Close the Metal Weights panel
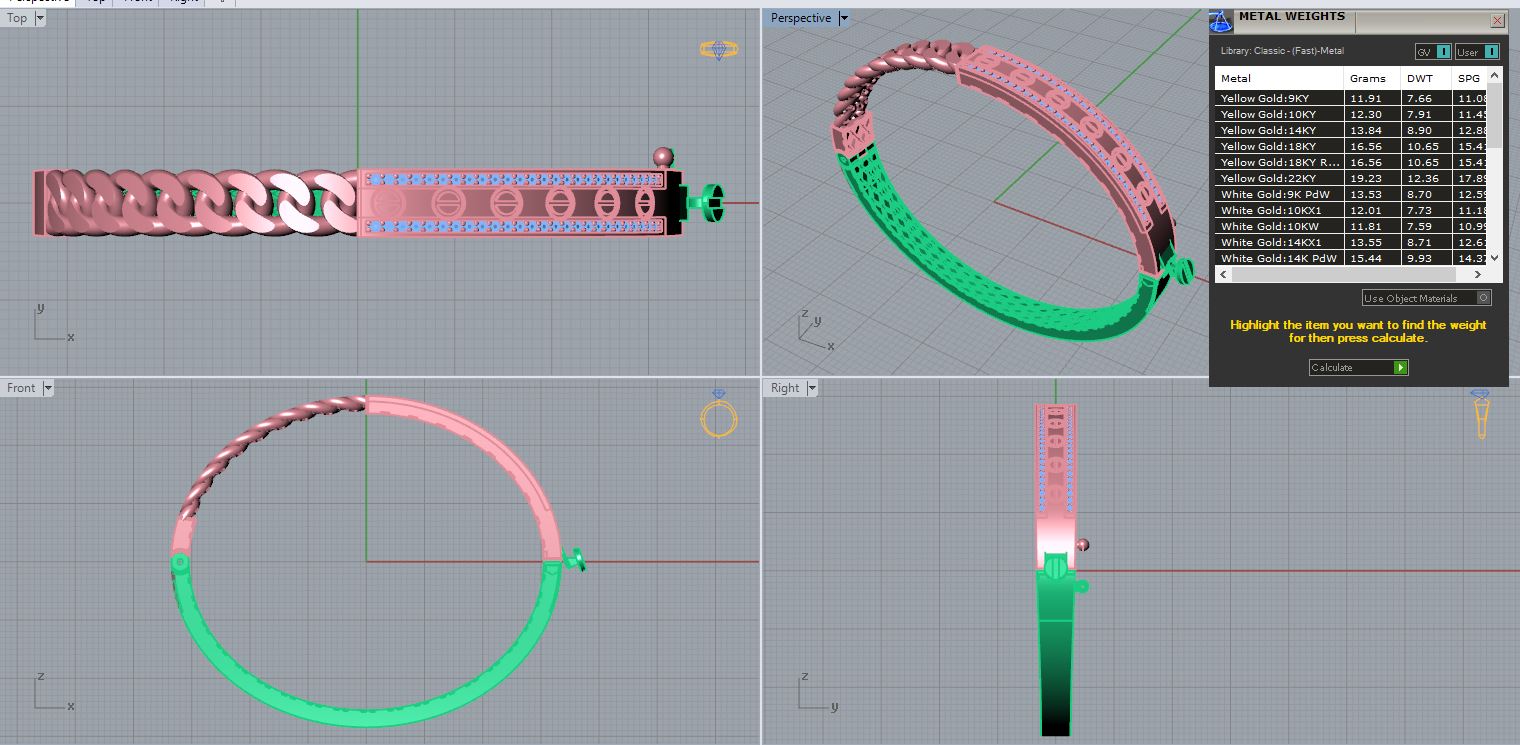 1497,20
